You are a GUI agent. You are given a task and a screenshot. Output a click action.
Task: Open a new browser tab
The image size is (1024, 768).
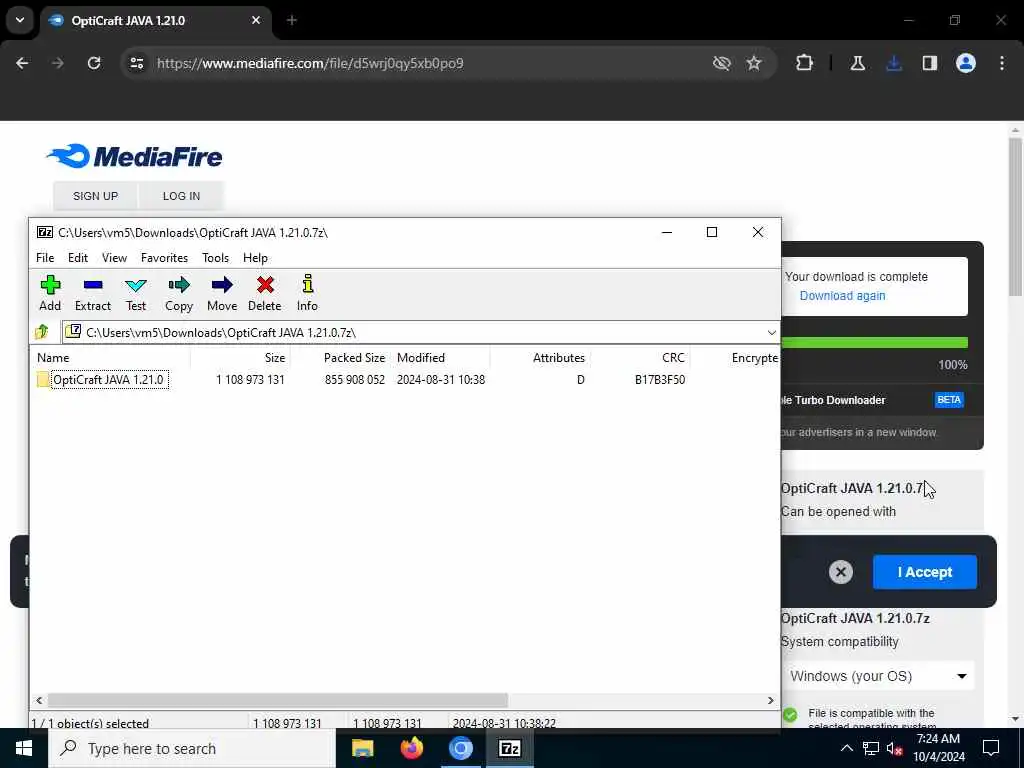[291, 20]
